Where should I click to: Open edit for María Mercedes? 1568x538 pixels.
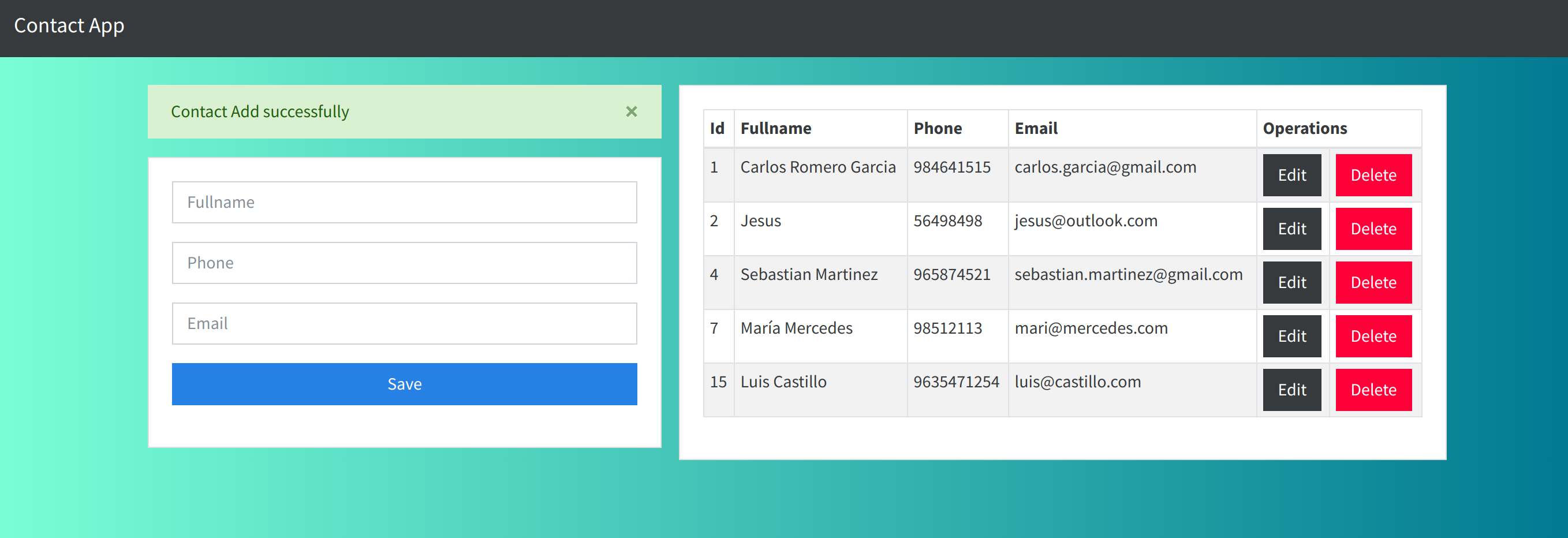point(1291,336)
